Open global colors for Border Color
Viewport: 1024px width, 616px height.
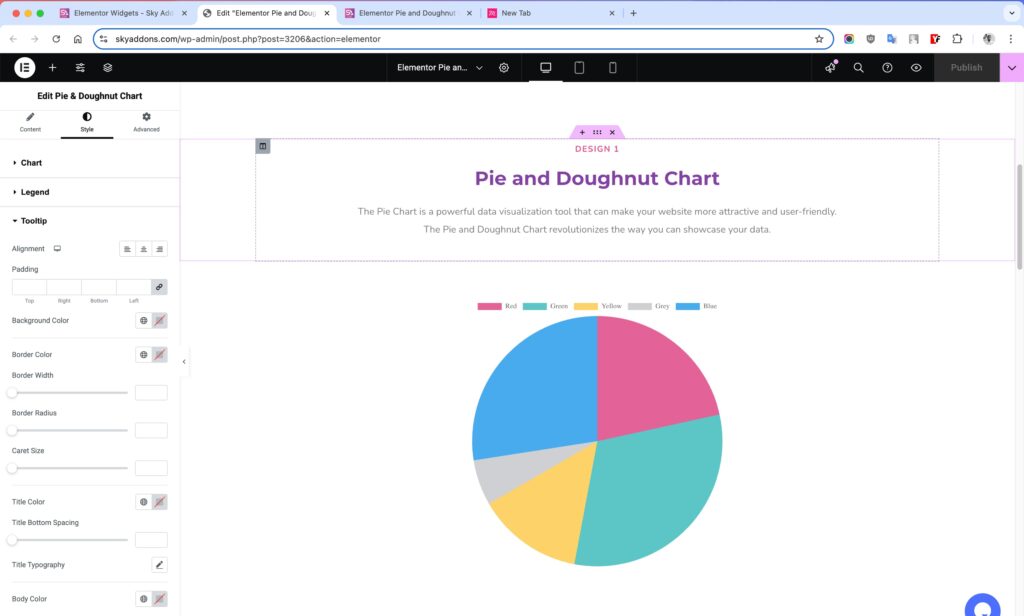pos(144,355)
